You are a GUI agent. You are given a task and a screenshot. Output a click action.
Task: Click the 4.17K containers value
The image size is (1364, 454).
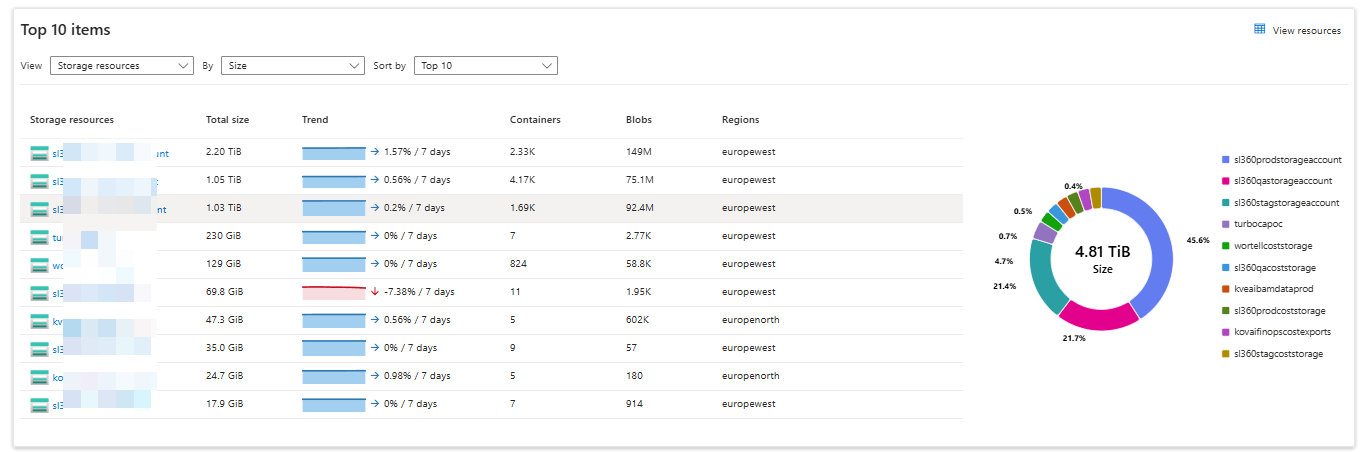[x=522, y=181]
